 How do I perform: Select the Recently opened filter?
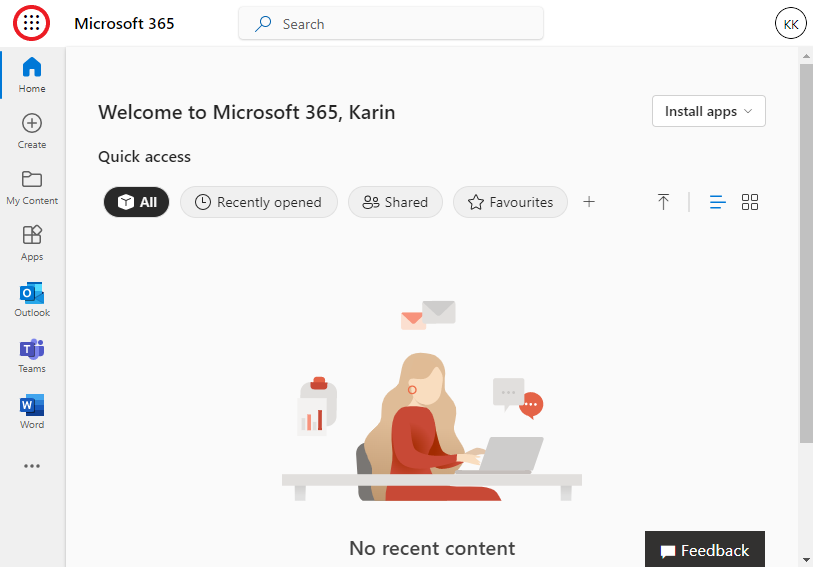coord(259,202)
